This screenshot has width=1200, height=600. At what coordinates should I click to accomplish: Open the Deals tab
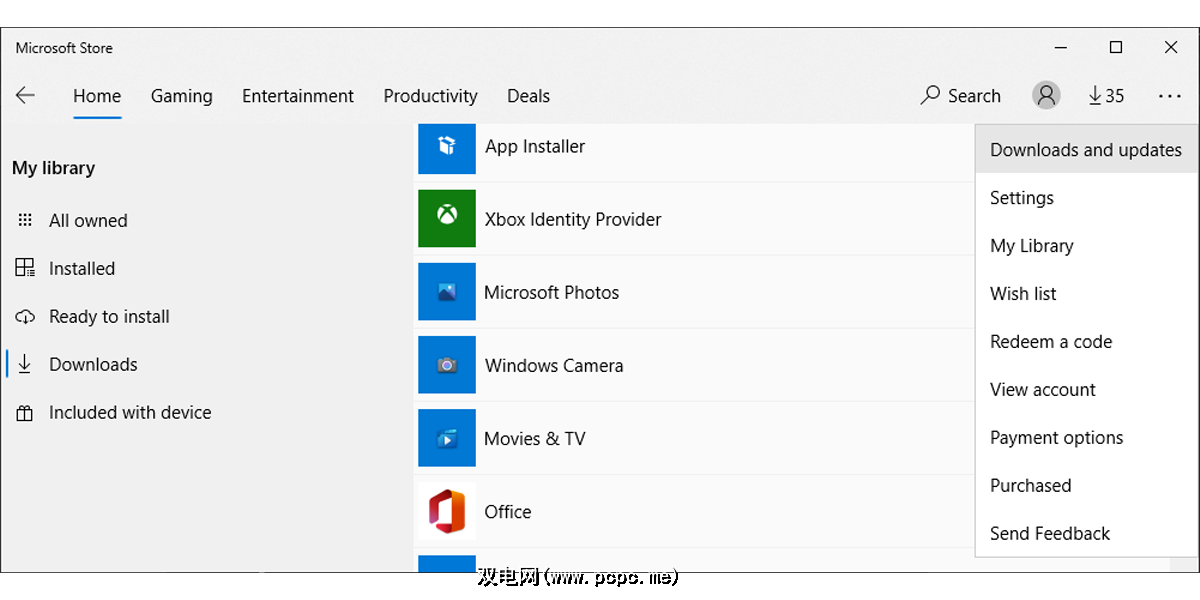[528, 96]
